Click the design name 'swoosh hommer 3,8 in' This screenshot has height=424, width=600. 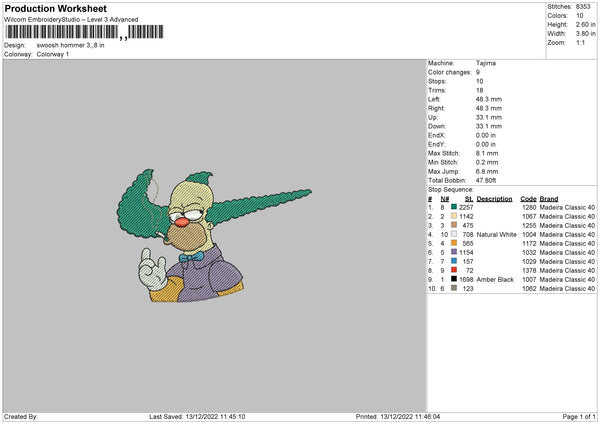(70, 45)
